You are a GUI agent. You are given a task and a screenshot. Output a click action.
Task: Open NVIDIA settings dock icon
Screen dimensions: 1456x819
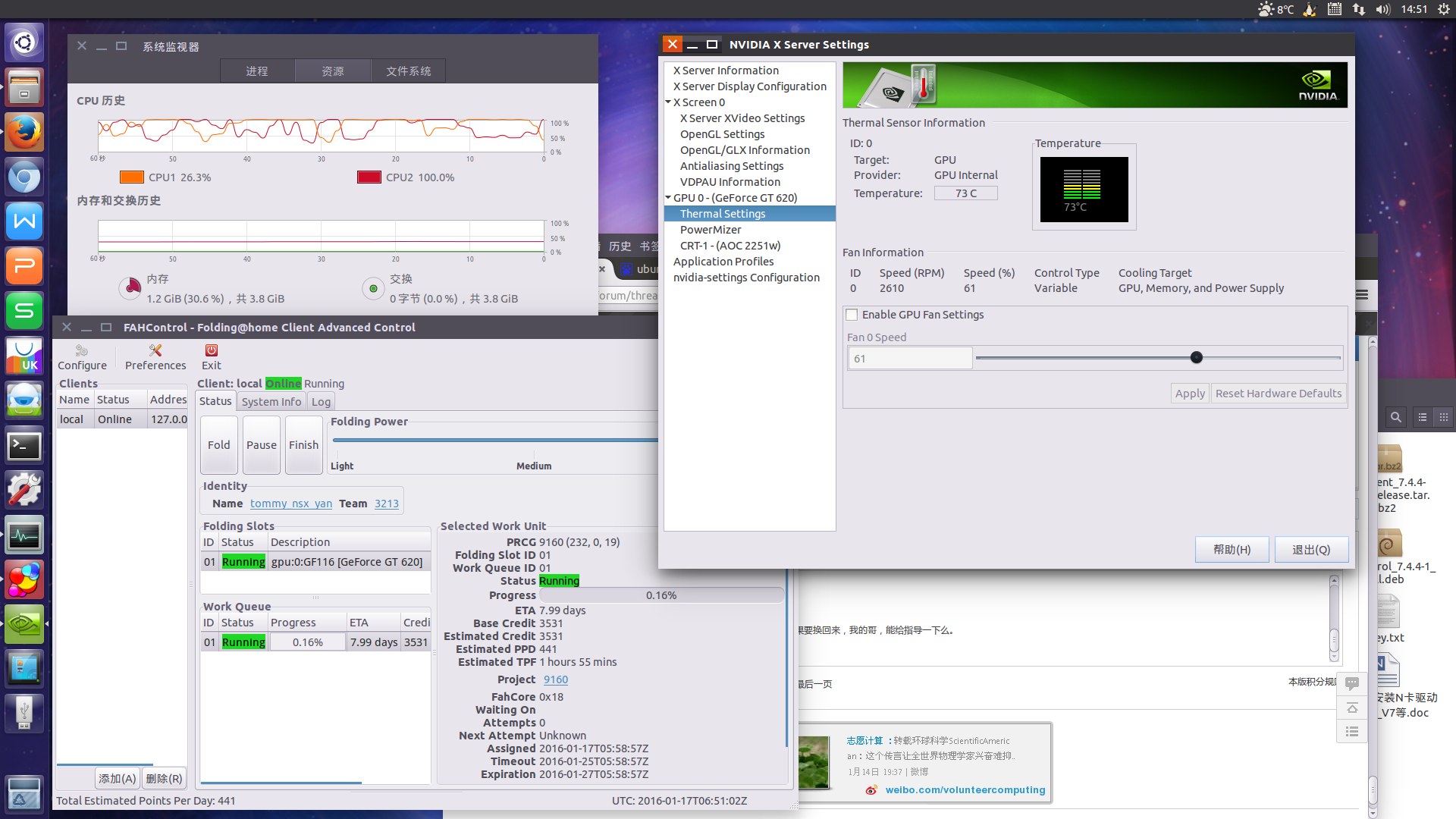click(x=24, y=624)
